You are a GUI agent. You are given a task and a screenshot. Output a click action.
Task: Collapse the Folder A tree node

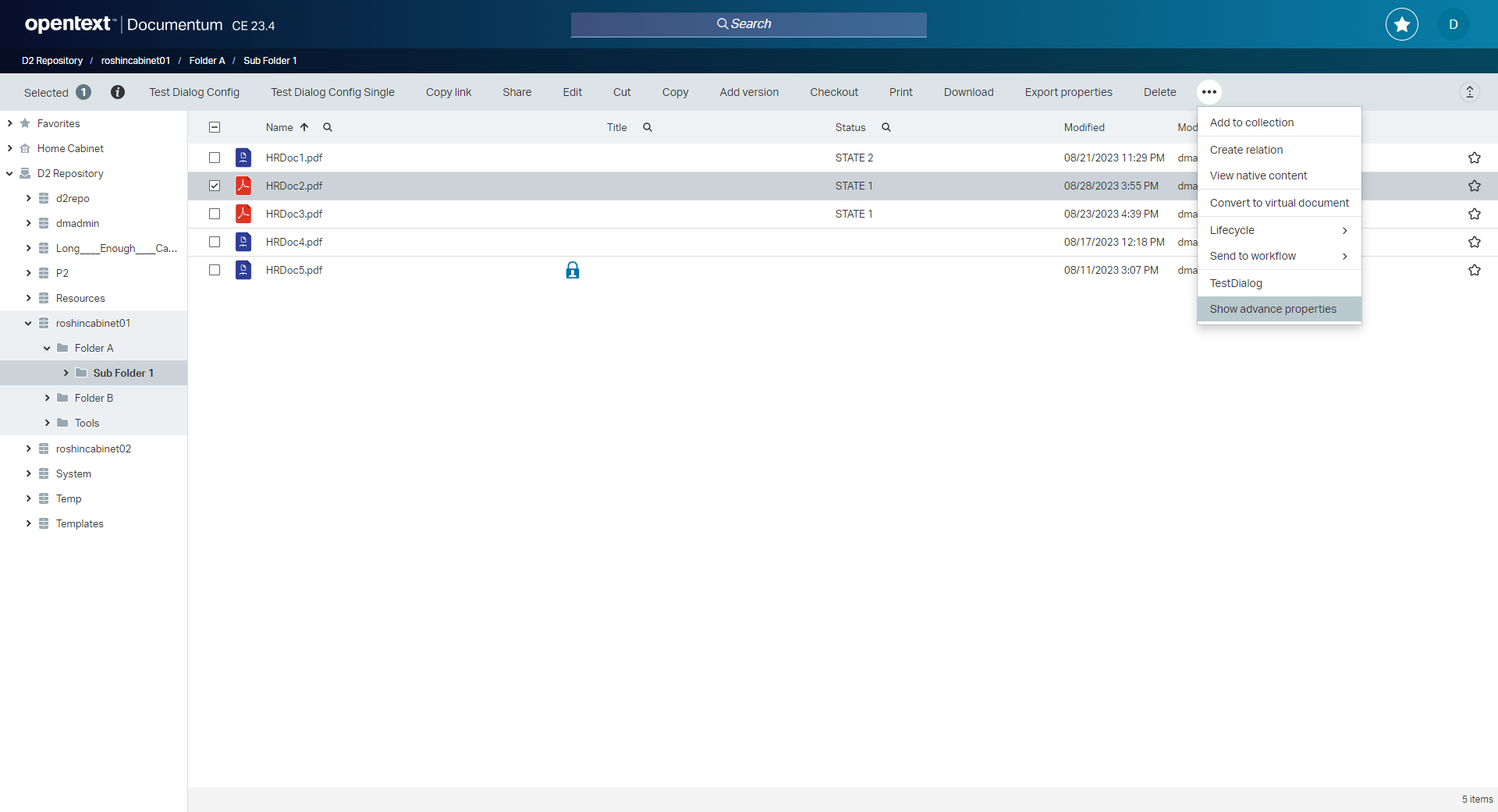47,348
